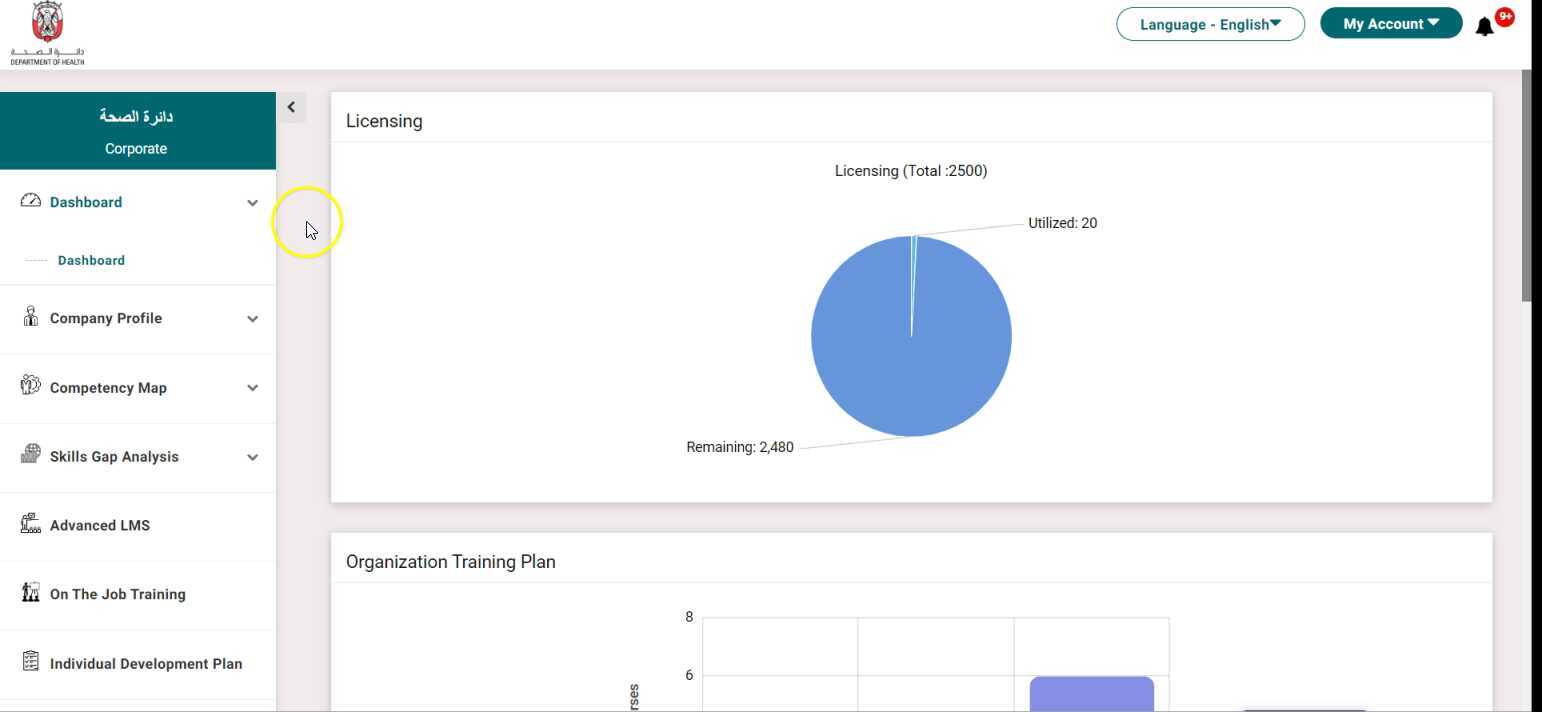The height and width of the screenshot is (712, 1542).
Task: Open the On The Job Training icon
Action: coord(31,593)
